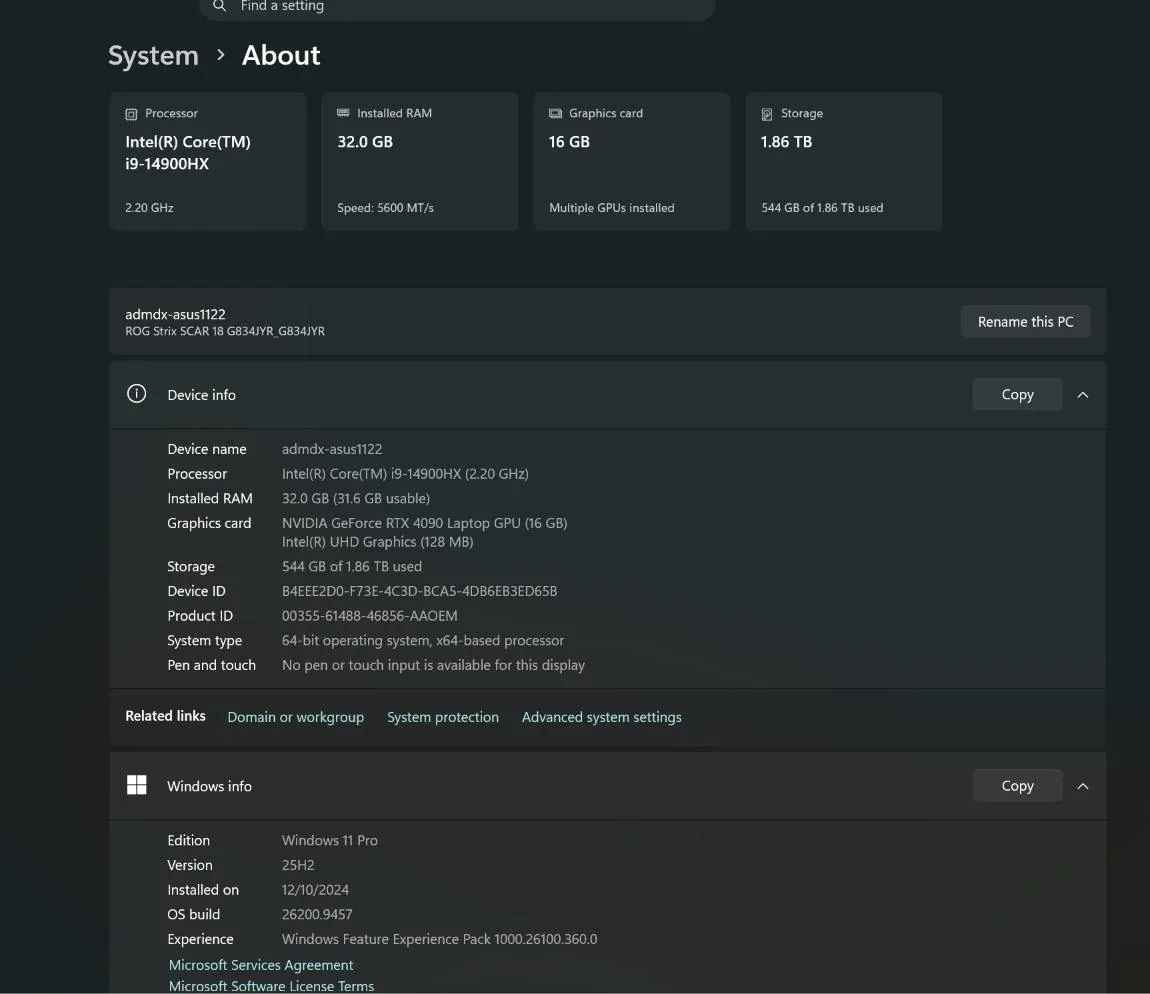Click the 32.0 GB (31.6 GB usable) value
Image resolution: width=1150 pixels, height=994 pixels.
356,498
